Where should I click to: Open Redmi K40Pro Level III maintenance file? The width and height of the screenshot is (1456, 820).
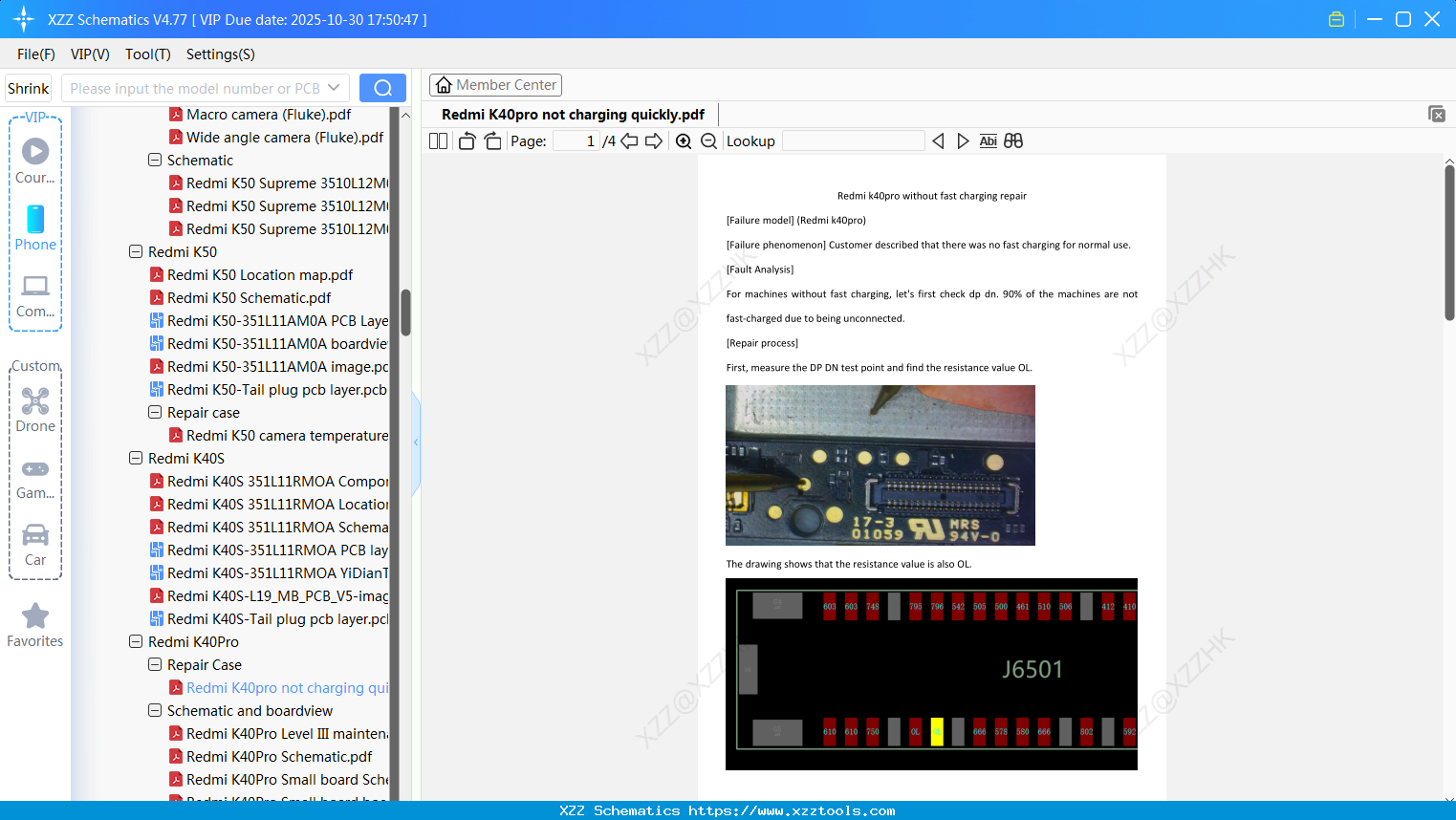[x=278, y=734]
